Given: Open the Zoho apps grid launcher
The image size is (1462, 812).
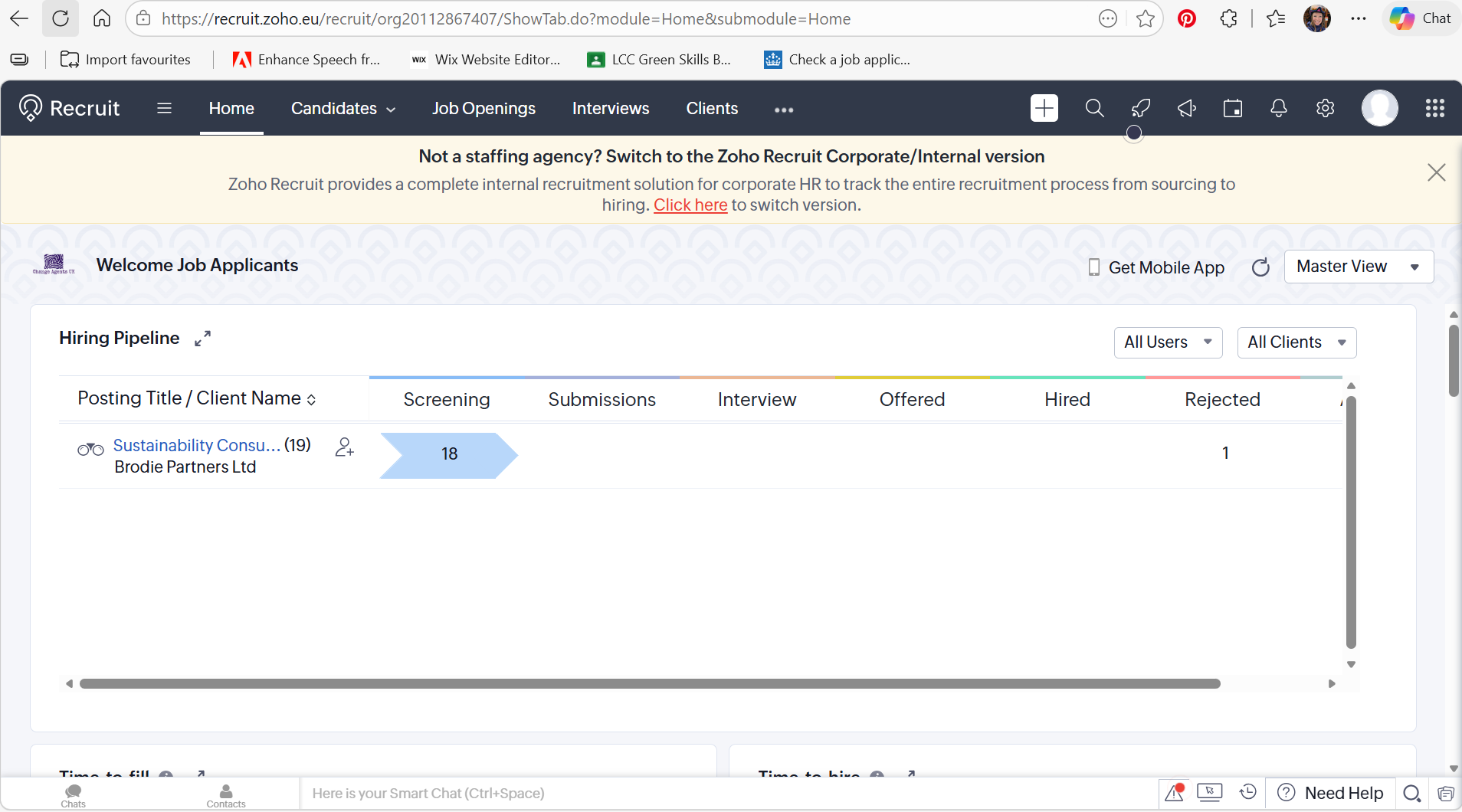Looking at the screenshot, I should tap(1434, 108).
